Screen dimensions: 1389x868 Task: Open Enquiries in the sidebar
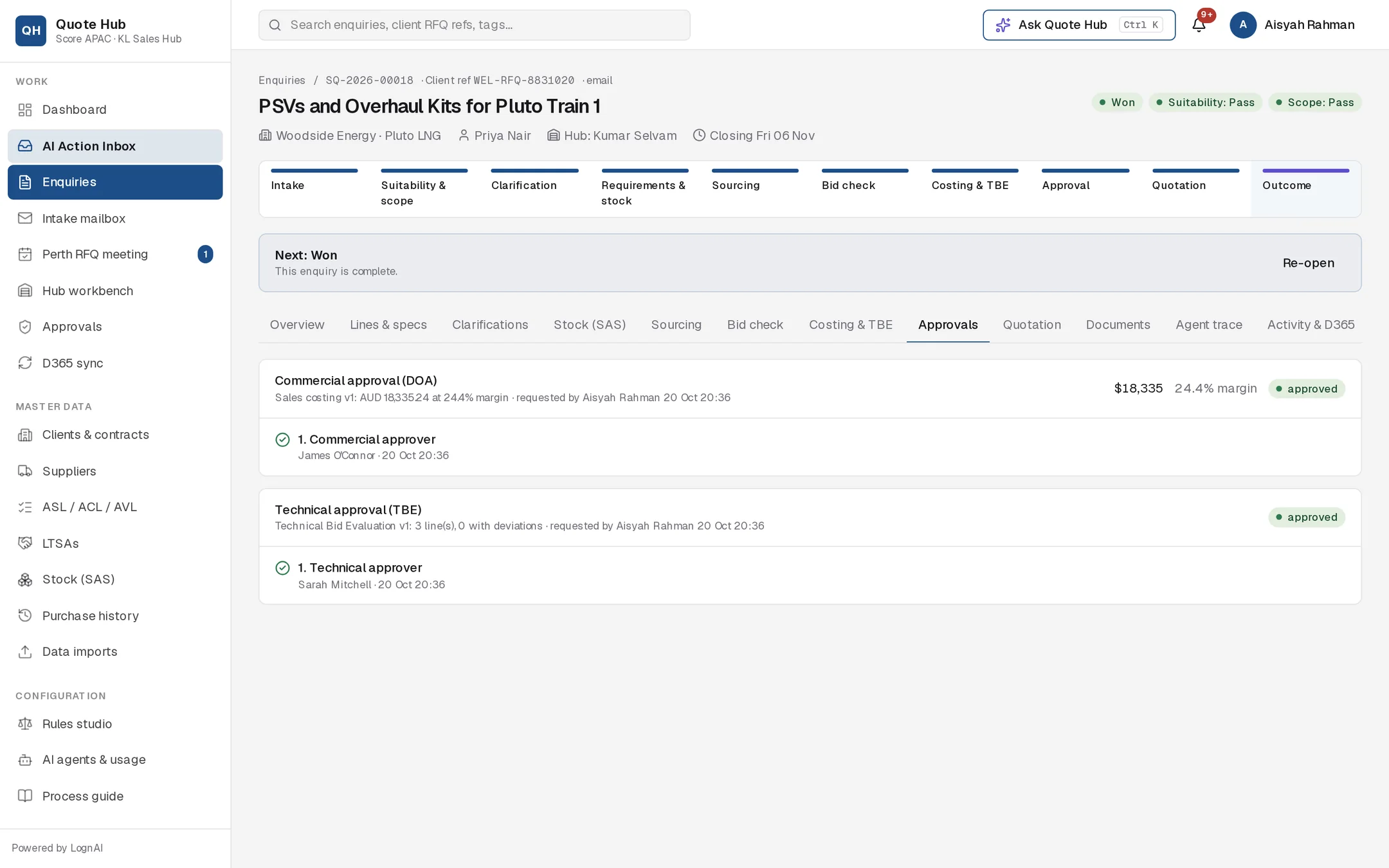point(115,182)
